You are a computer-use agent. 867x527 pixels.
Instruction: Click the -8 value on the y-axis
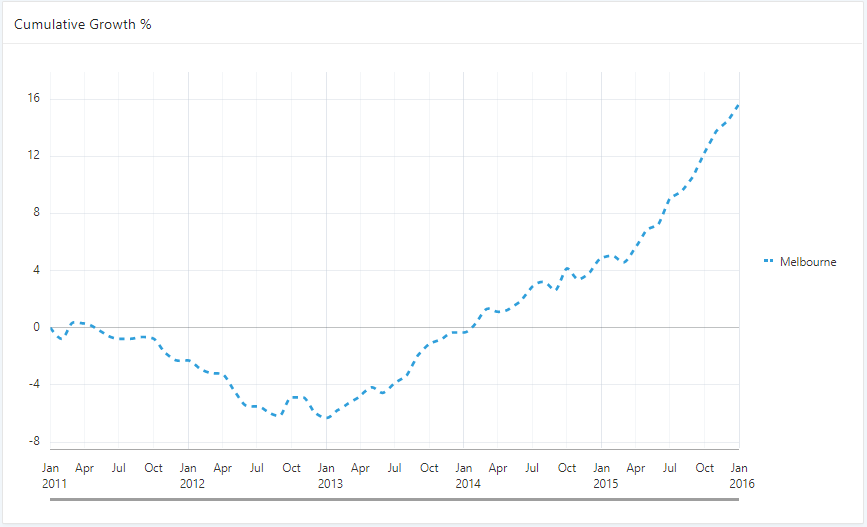33,441
